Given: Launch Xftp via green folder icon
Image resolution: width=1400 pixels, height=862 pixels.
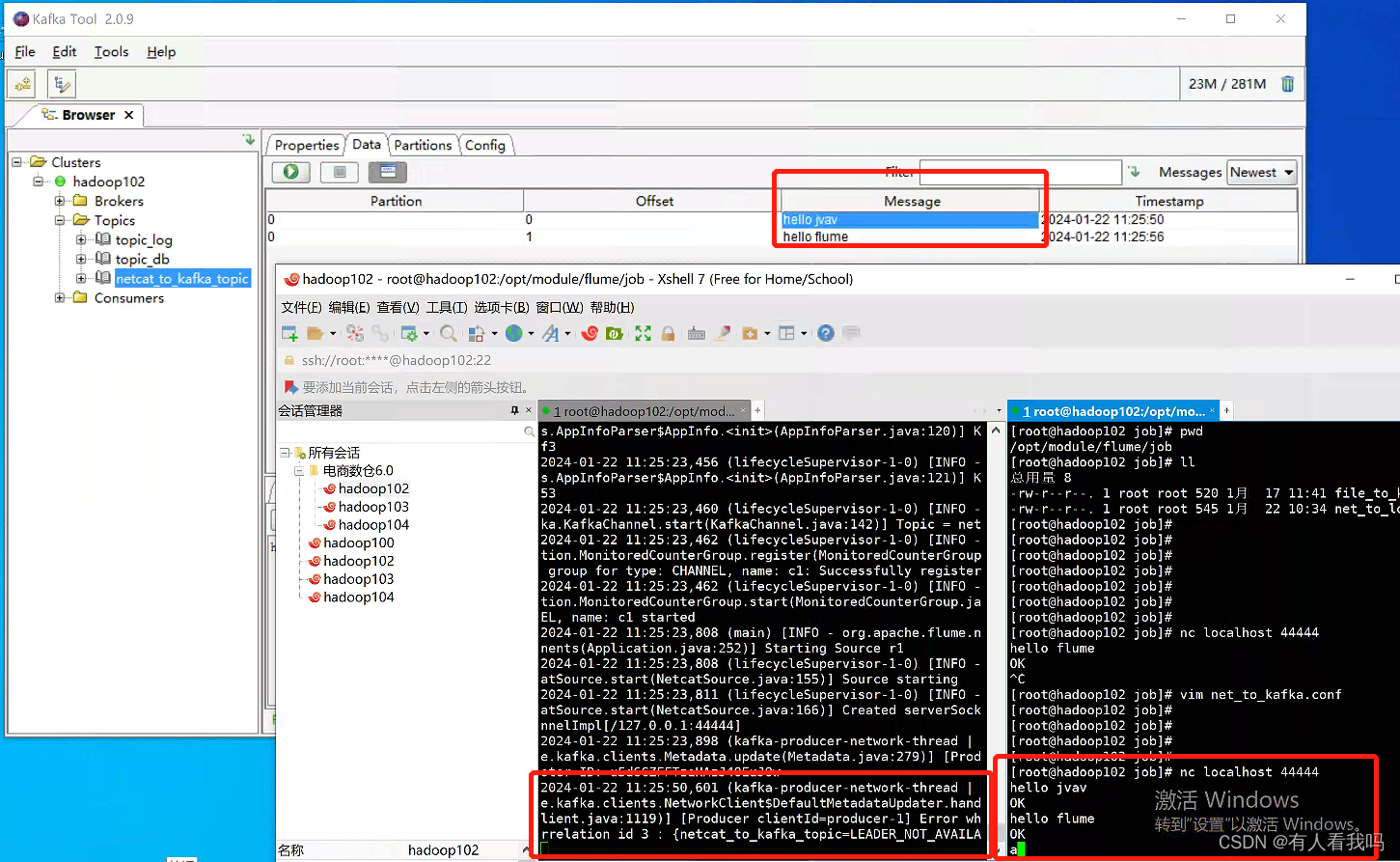Looking at the screenshot, I should click(x=615, y=333).
